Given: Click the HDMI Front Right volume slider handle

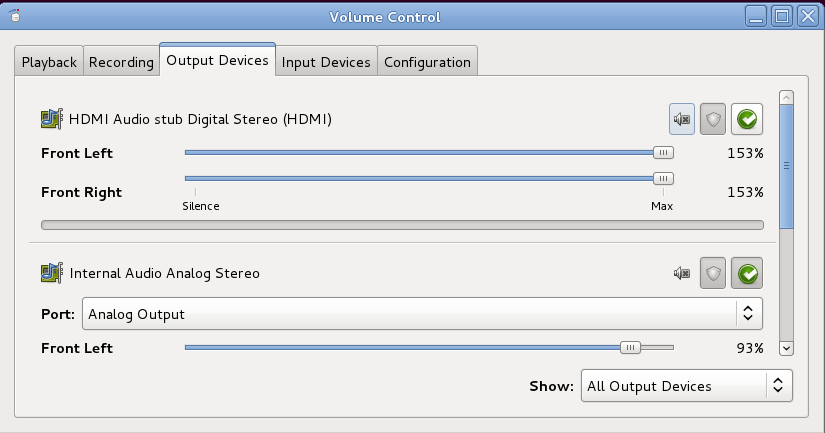Looking at the screenshot, I should (x=662, y=178).
